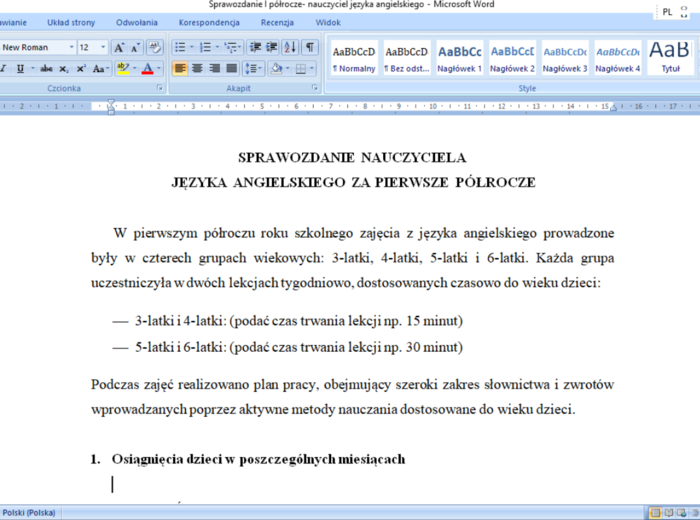Click the first line indent marker on ruler
This screenshot has height=520, width=700.
(x=111, y=103)
